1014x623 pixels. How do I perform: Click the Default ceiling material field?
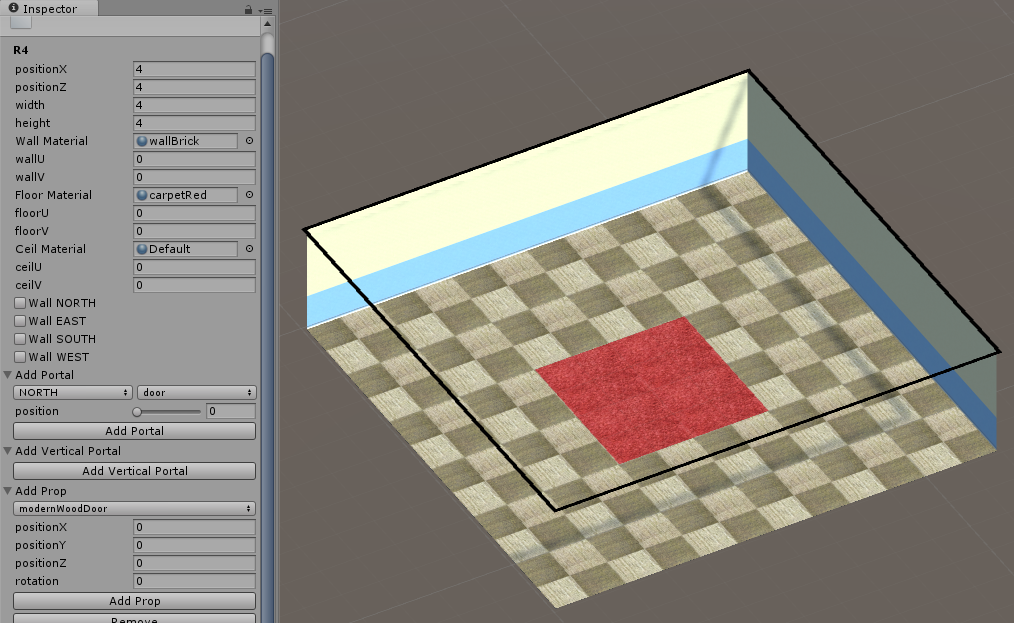(x=186, y=249)
